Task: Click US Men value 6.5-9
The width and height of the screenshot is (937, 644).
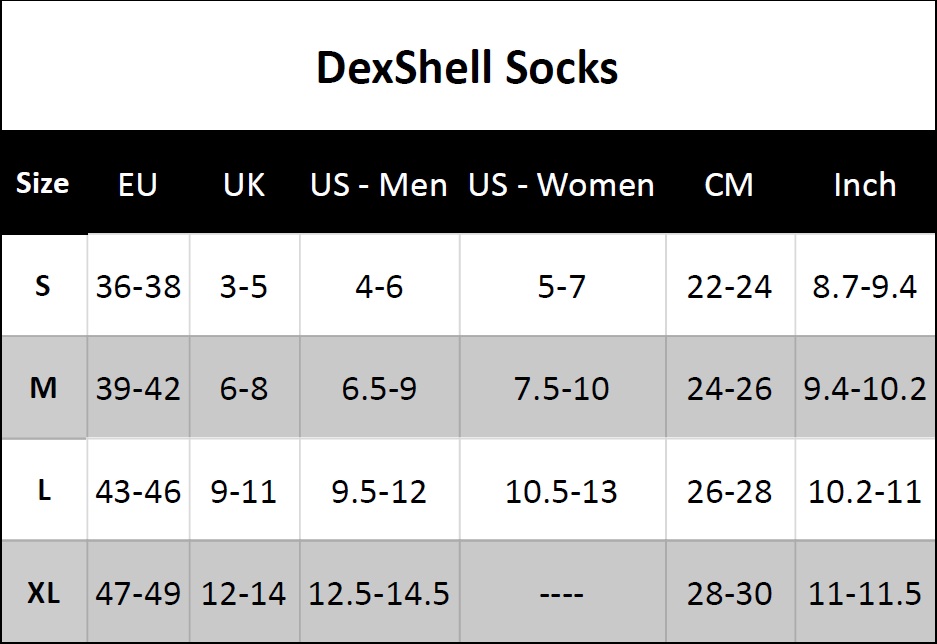Action: click(379, 388)
